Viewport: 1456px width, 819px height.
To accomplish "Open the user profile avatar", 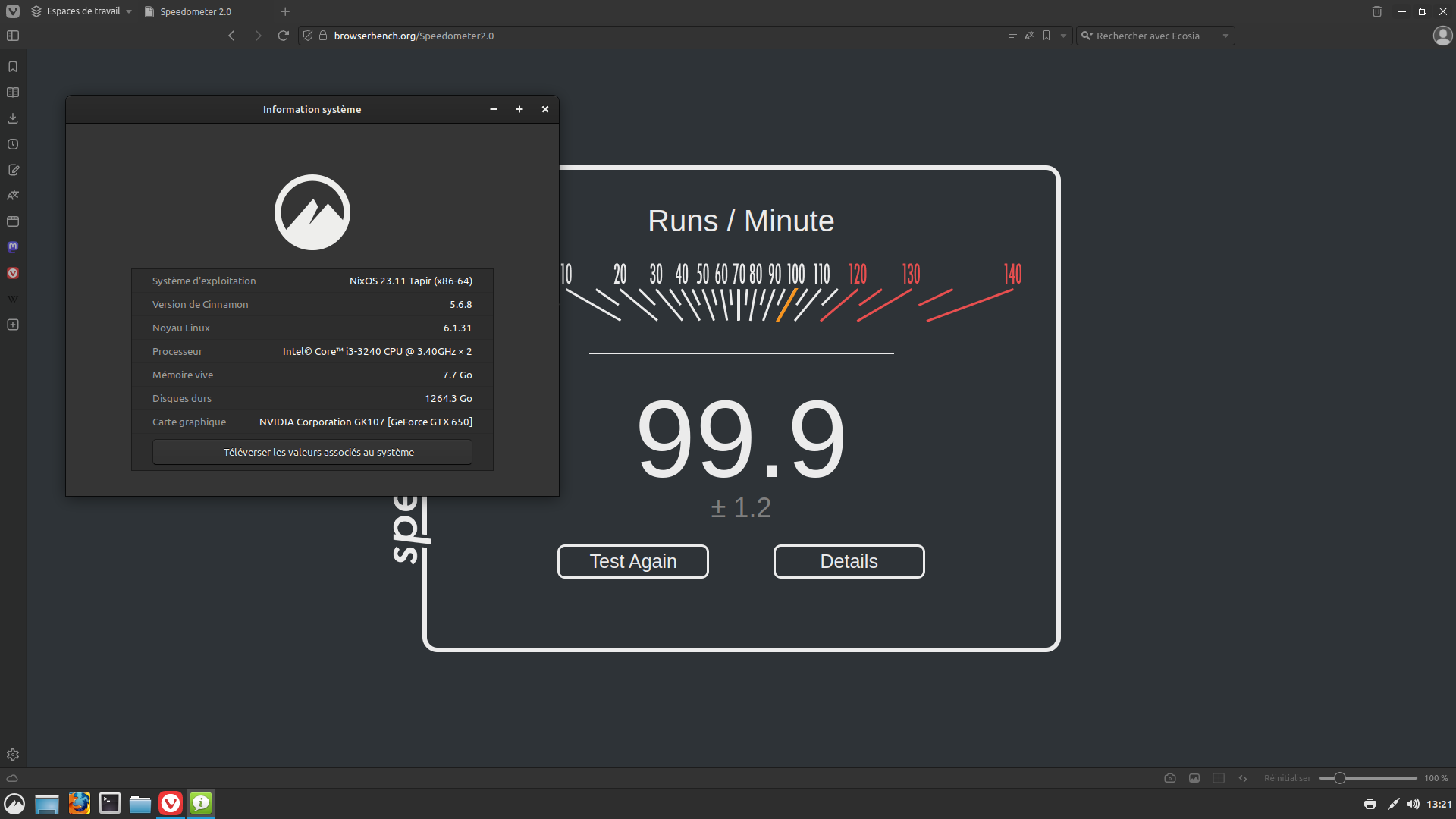I will click(1442, 36).
